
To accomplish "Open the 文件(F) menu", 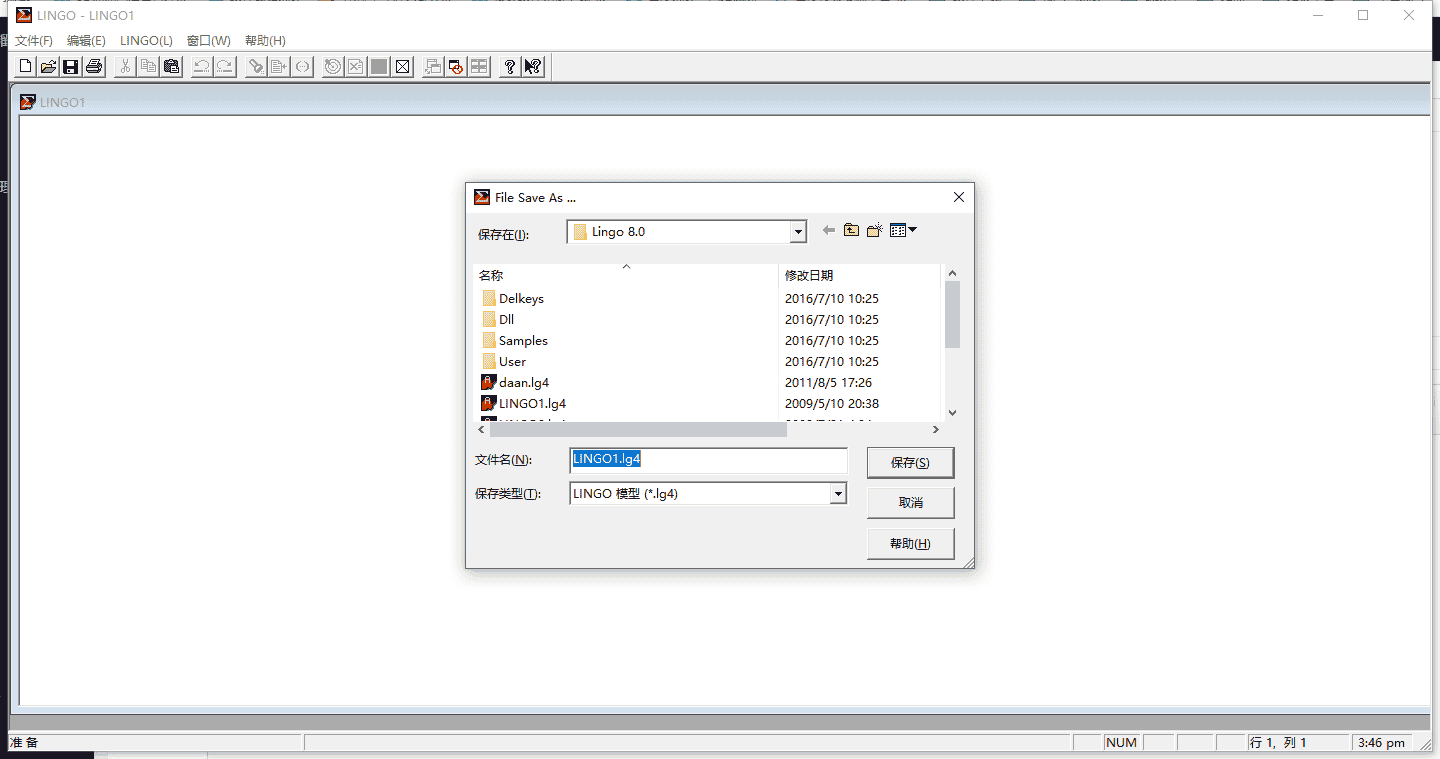I will tap(34, 41).
